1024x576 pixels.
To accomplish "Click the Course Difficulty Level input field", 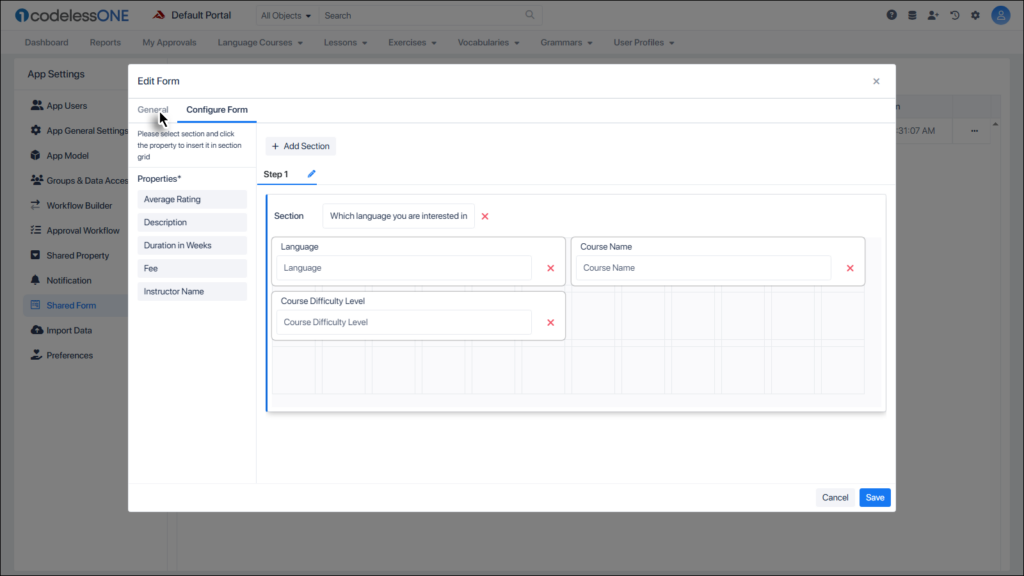I will point(404,322).
